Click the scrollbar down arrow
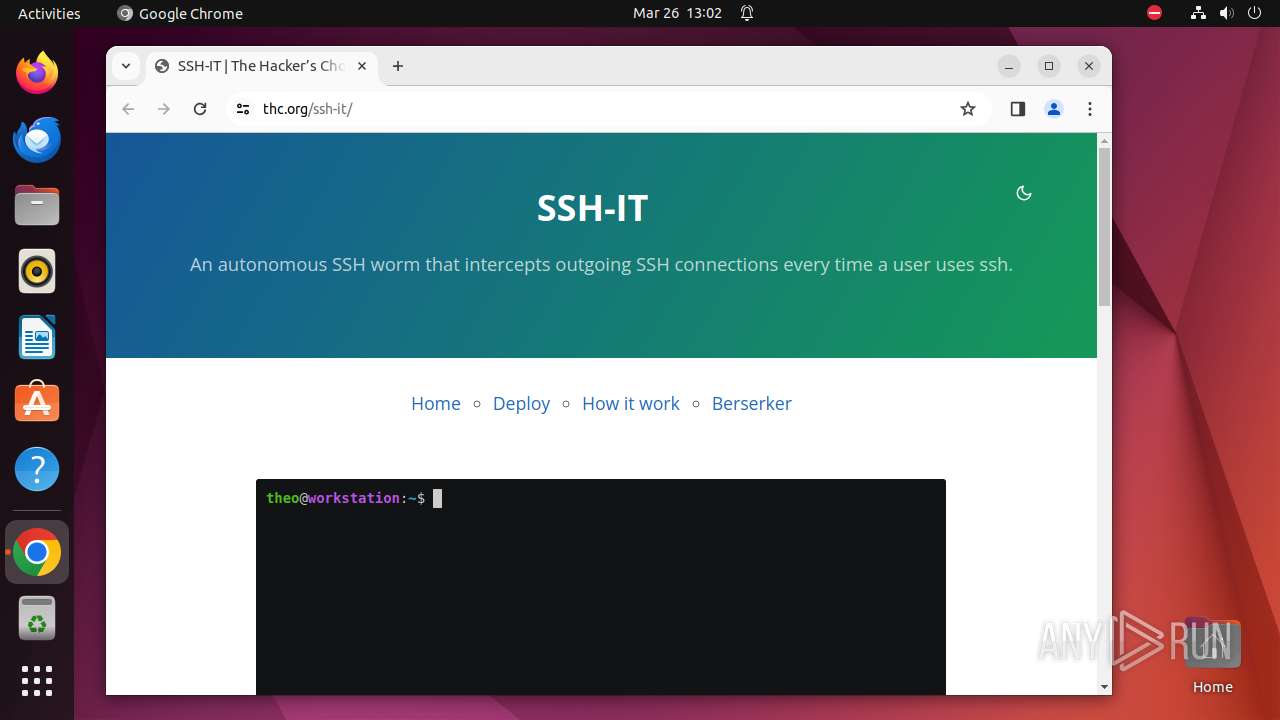 coord(1104,687)
